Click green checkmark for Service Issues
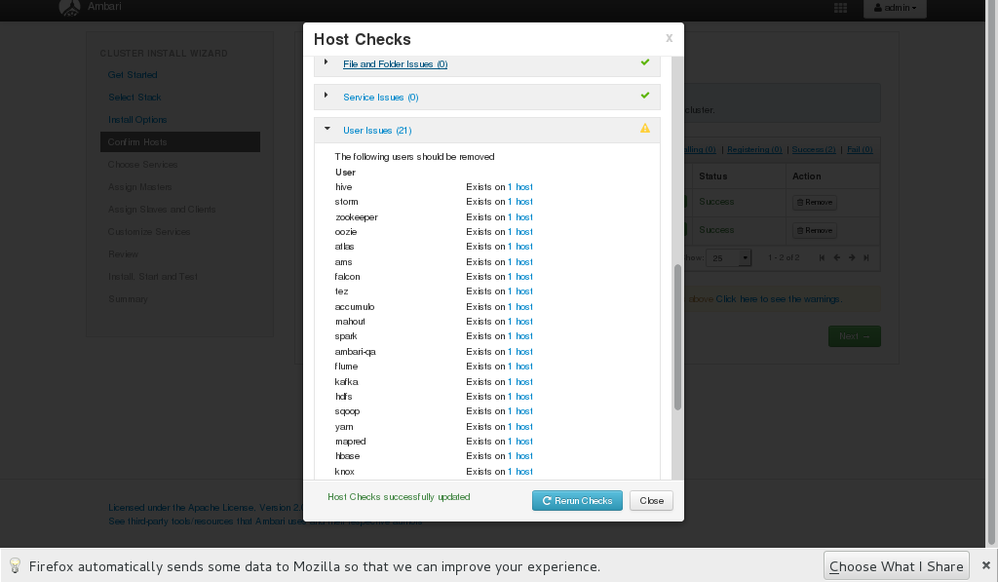 pyautogui.click(x=645, y=95)
